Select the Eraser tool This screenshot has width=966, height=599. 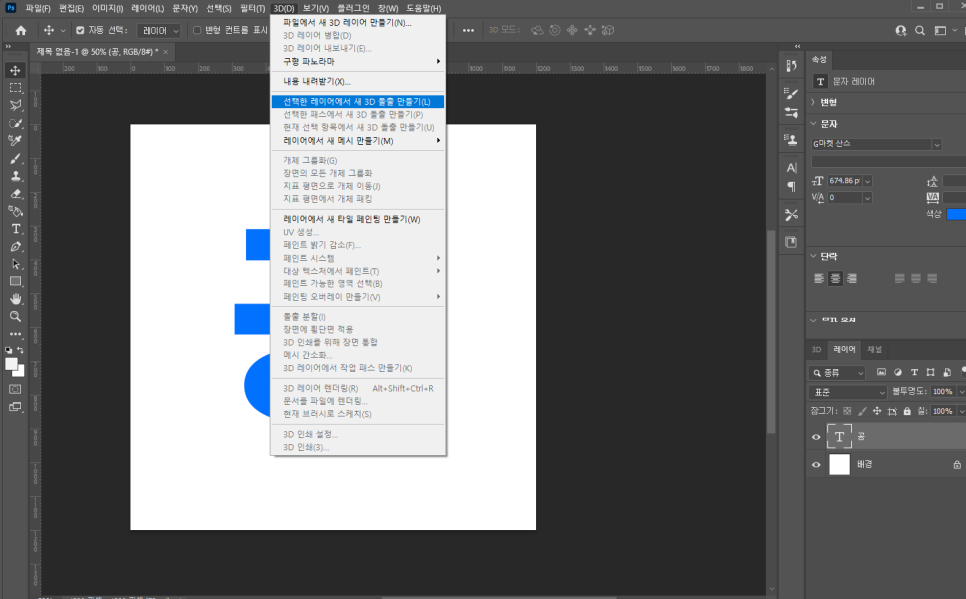point(15,194)
